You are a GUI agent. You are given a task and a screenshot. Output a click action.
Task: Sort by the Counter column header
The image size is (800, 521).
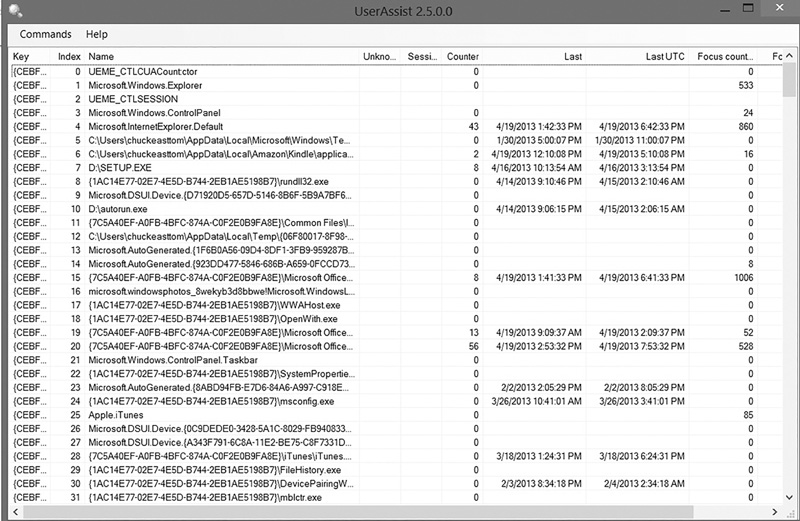[x=462, y=57]
